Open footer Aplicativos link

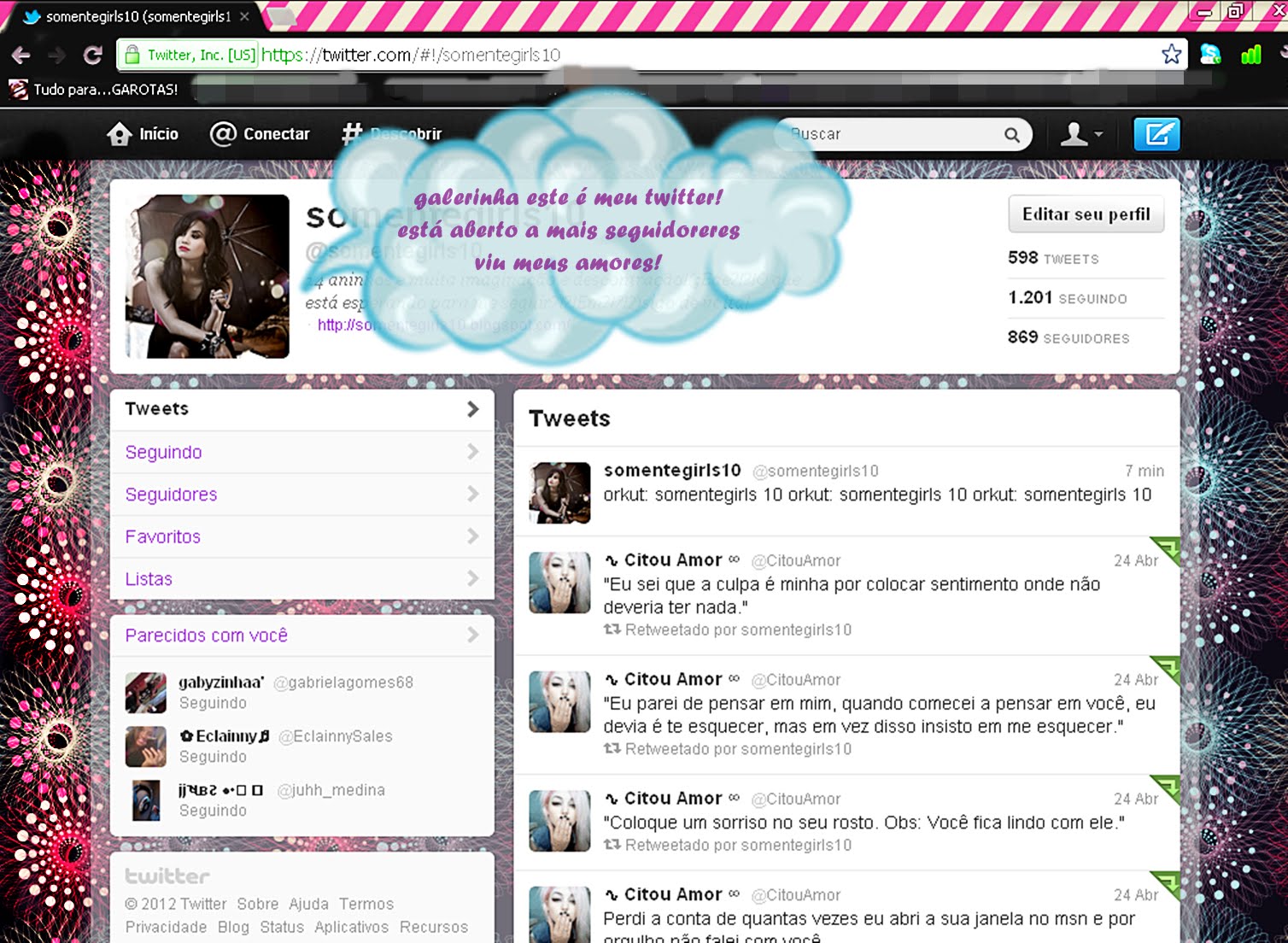351,927
